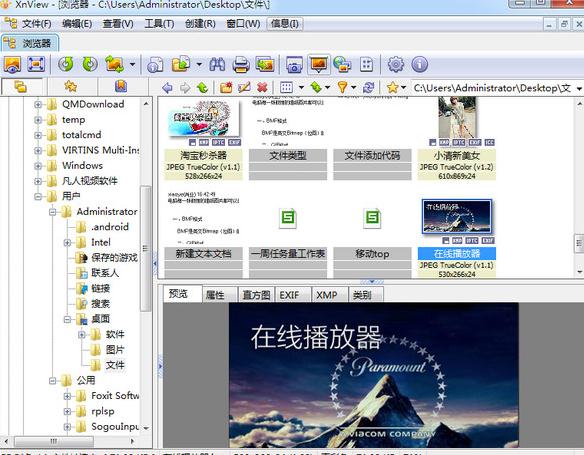Click the refresh icon in navigation bar

[x=368, y=88]
